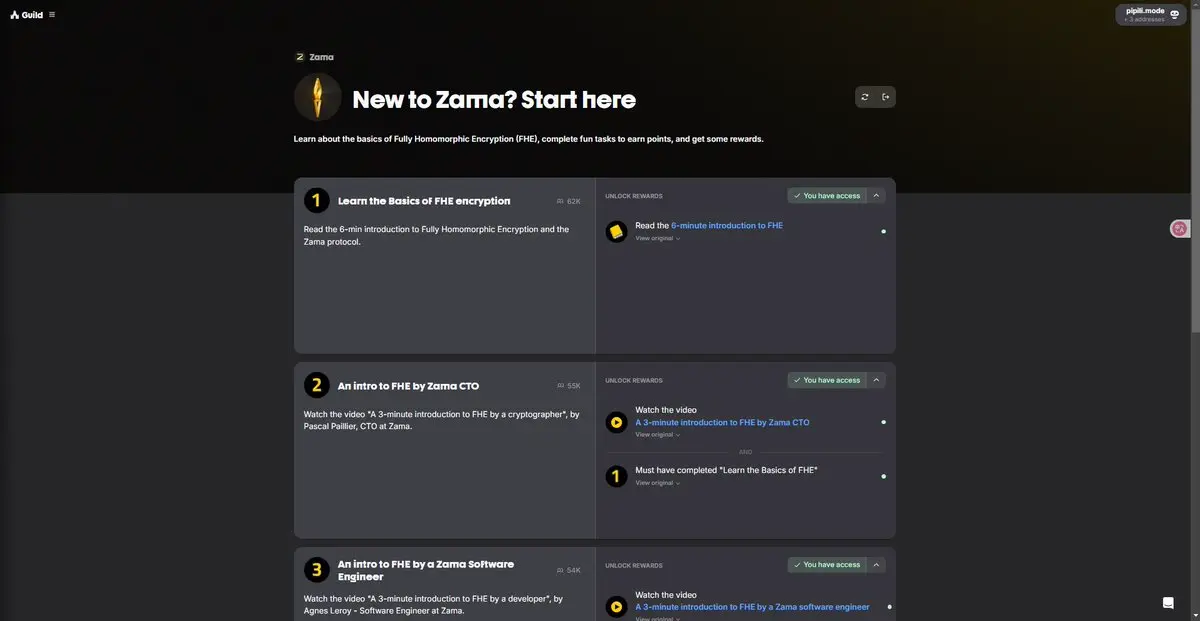Open A 3-minute introduction by Zama CTO link
The width and height of the screenshot is (1200, 621).
point(722,423)
